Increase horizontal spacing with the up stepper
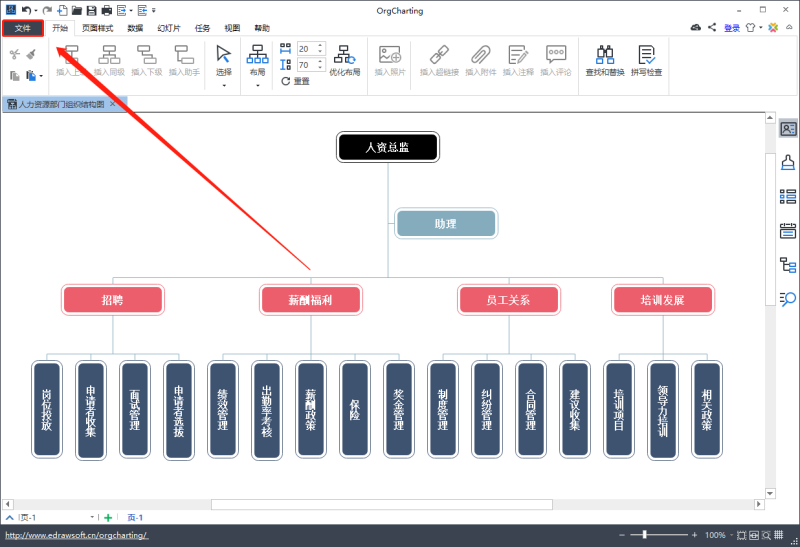The image size is (800, 547). click(x=320, y=46)
